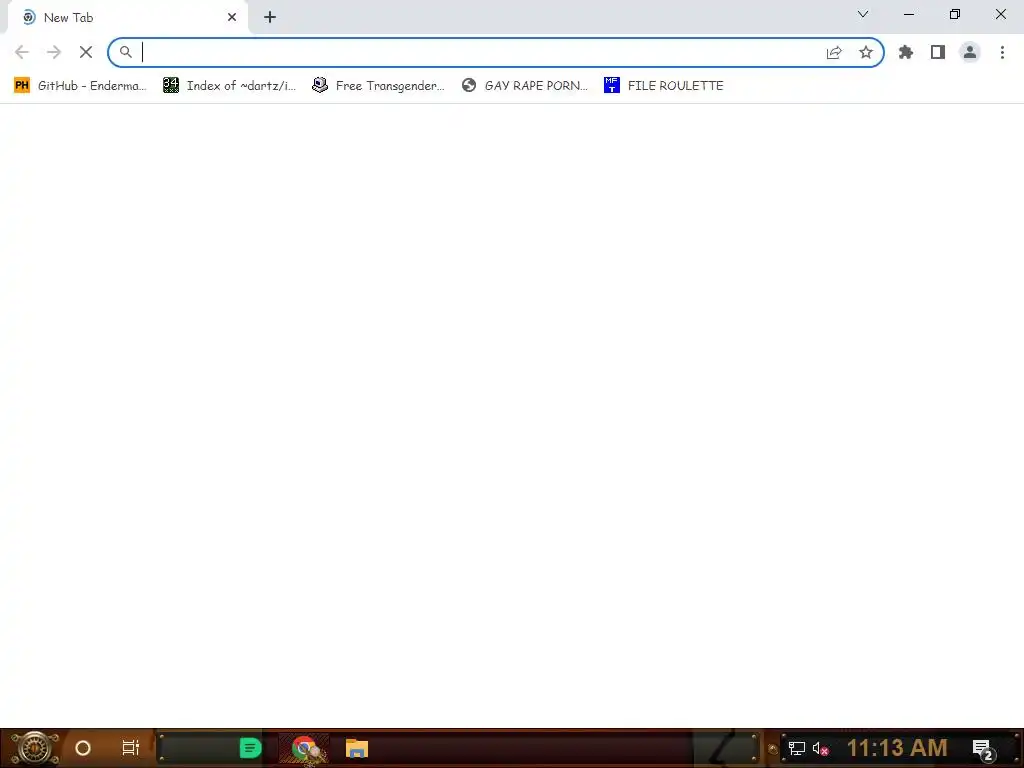Minimize the Chrome window

pos(908,14)
